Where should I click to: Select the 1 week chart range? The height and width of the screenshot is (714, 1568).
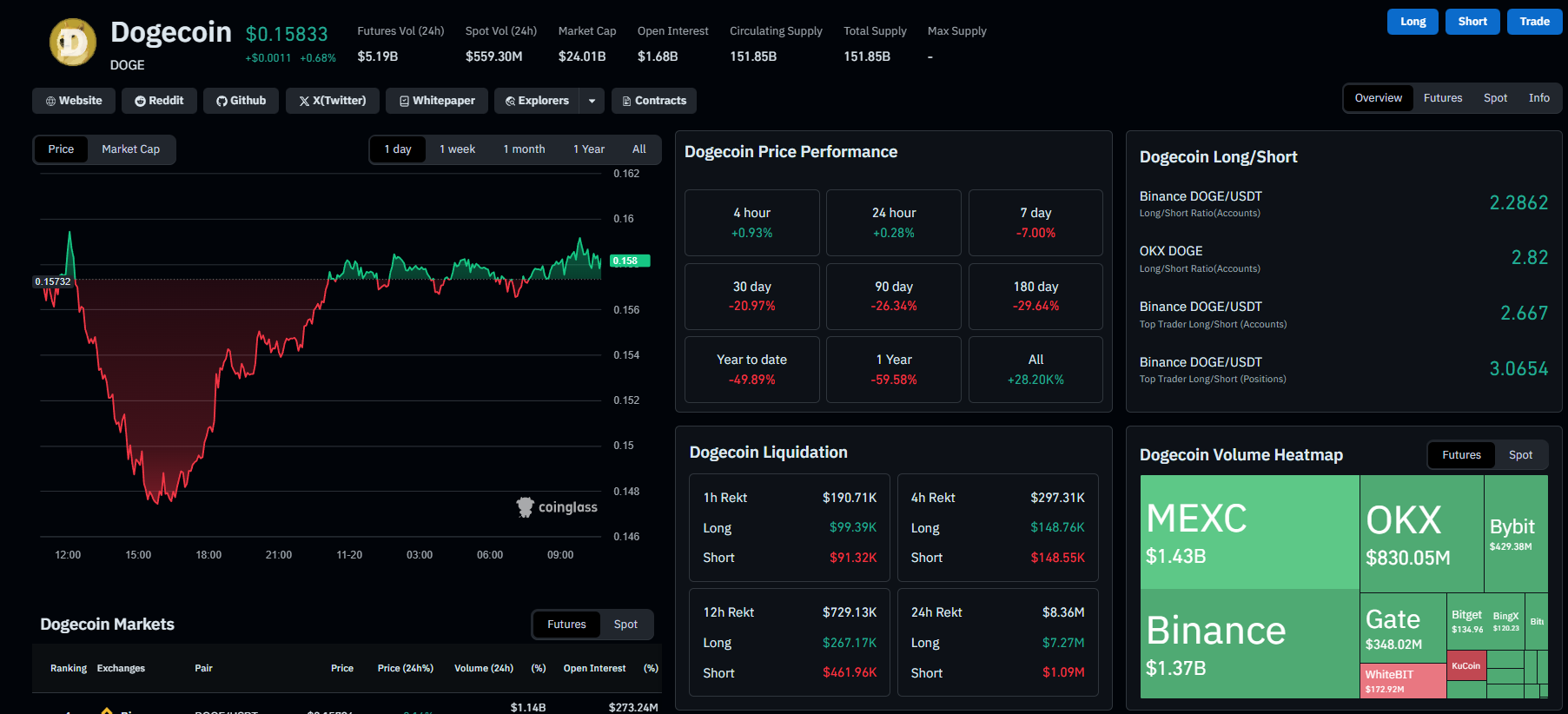457,149
